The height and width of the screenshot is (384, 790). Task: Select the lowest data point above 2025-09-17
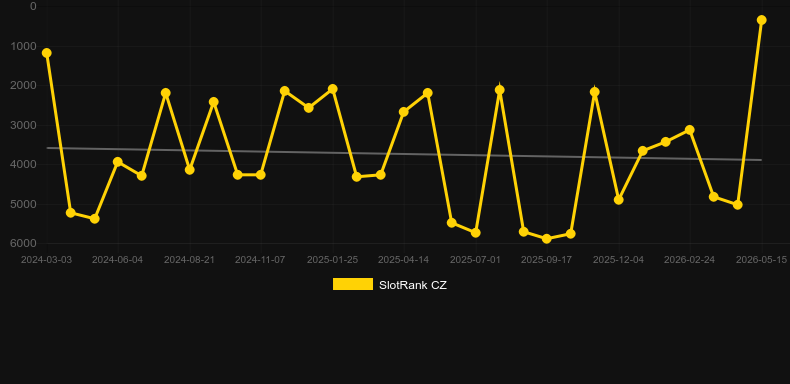547,238
